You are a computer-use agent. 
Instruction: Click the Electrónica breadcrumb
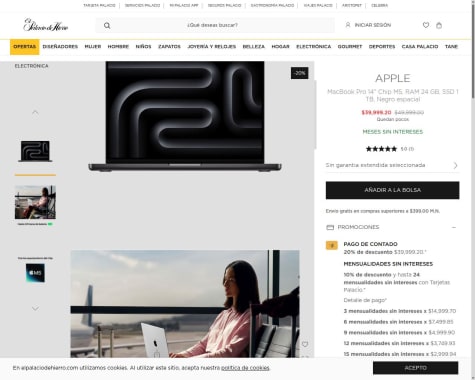(x=31, y=66)
